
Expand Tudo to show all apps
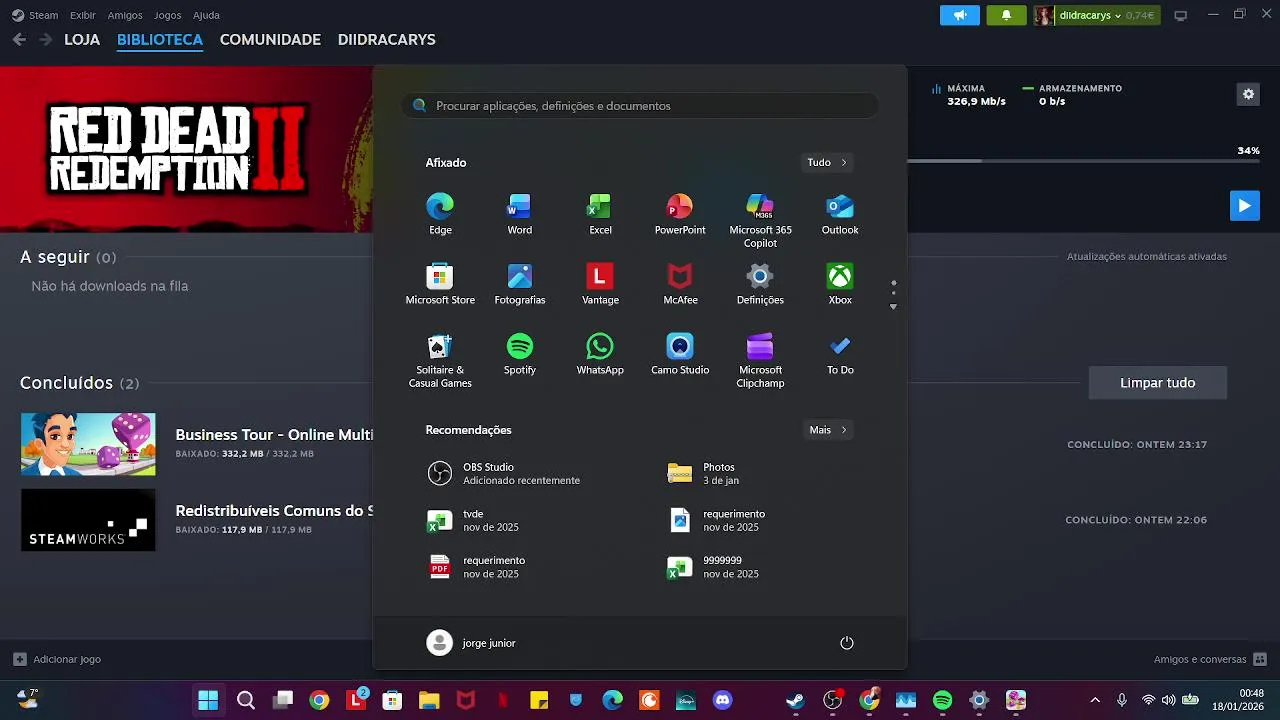tap(827, 162)
